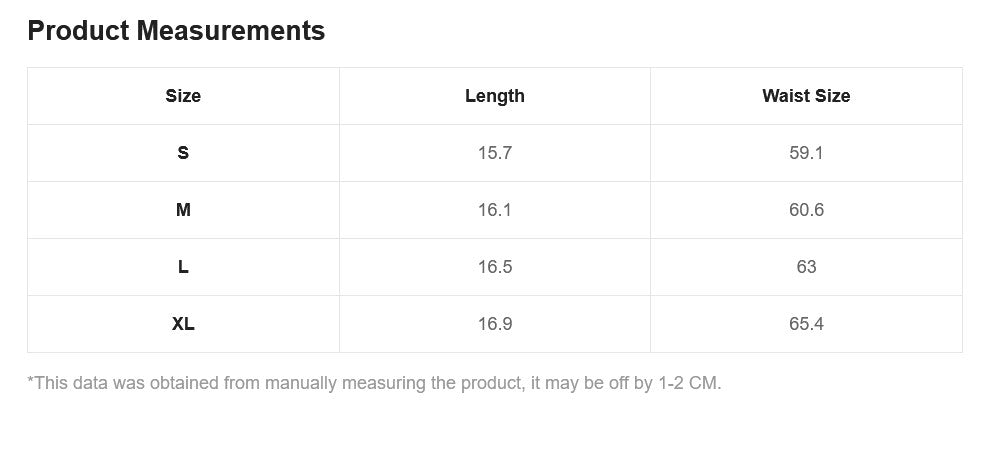
Task: Click the 65.4 waist size value
Action: 806,324
